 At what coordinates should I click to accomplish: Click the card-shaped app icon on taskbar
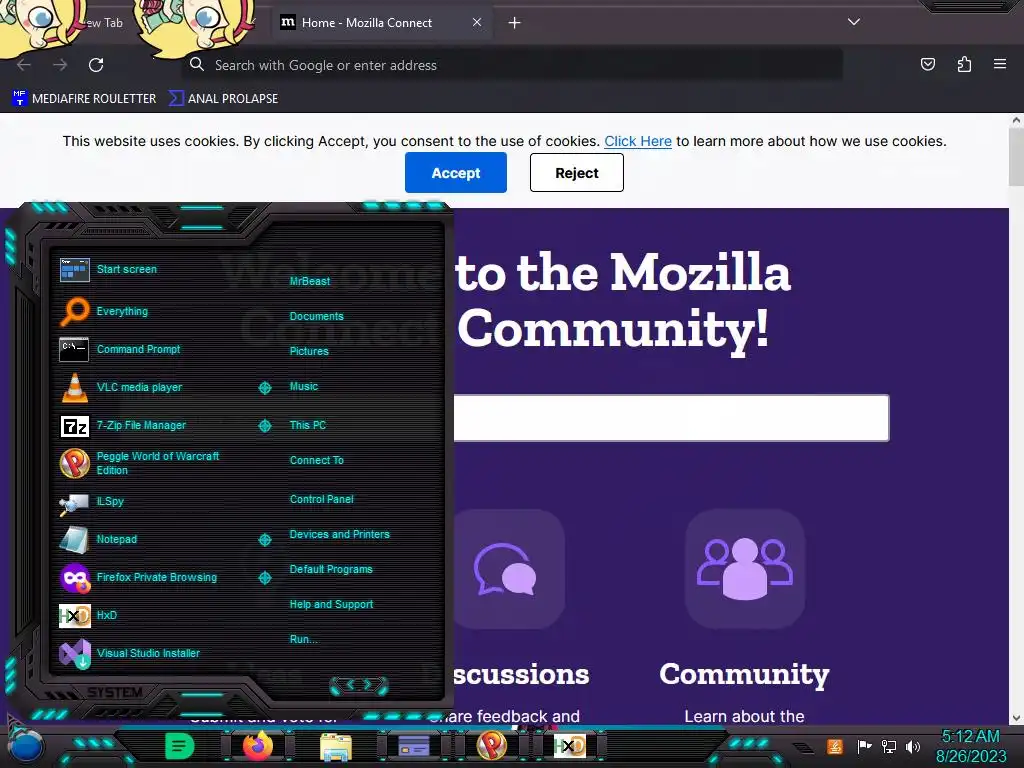[x=414, y=746]
